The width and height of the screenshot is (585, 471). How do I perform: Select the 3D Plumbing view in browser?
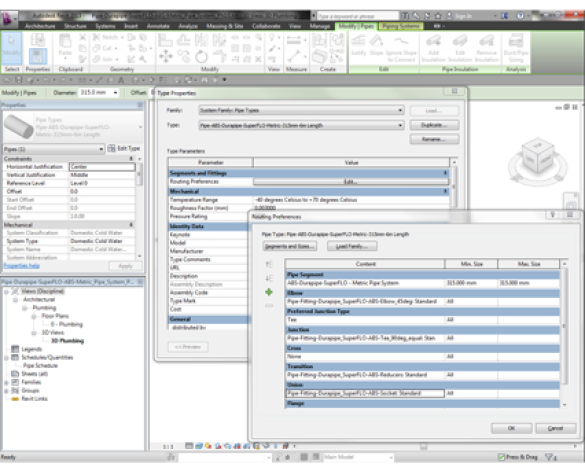pyautogui.click(x=67, y=341)
